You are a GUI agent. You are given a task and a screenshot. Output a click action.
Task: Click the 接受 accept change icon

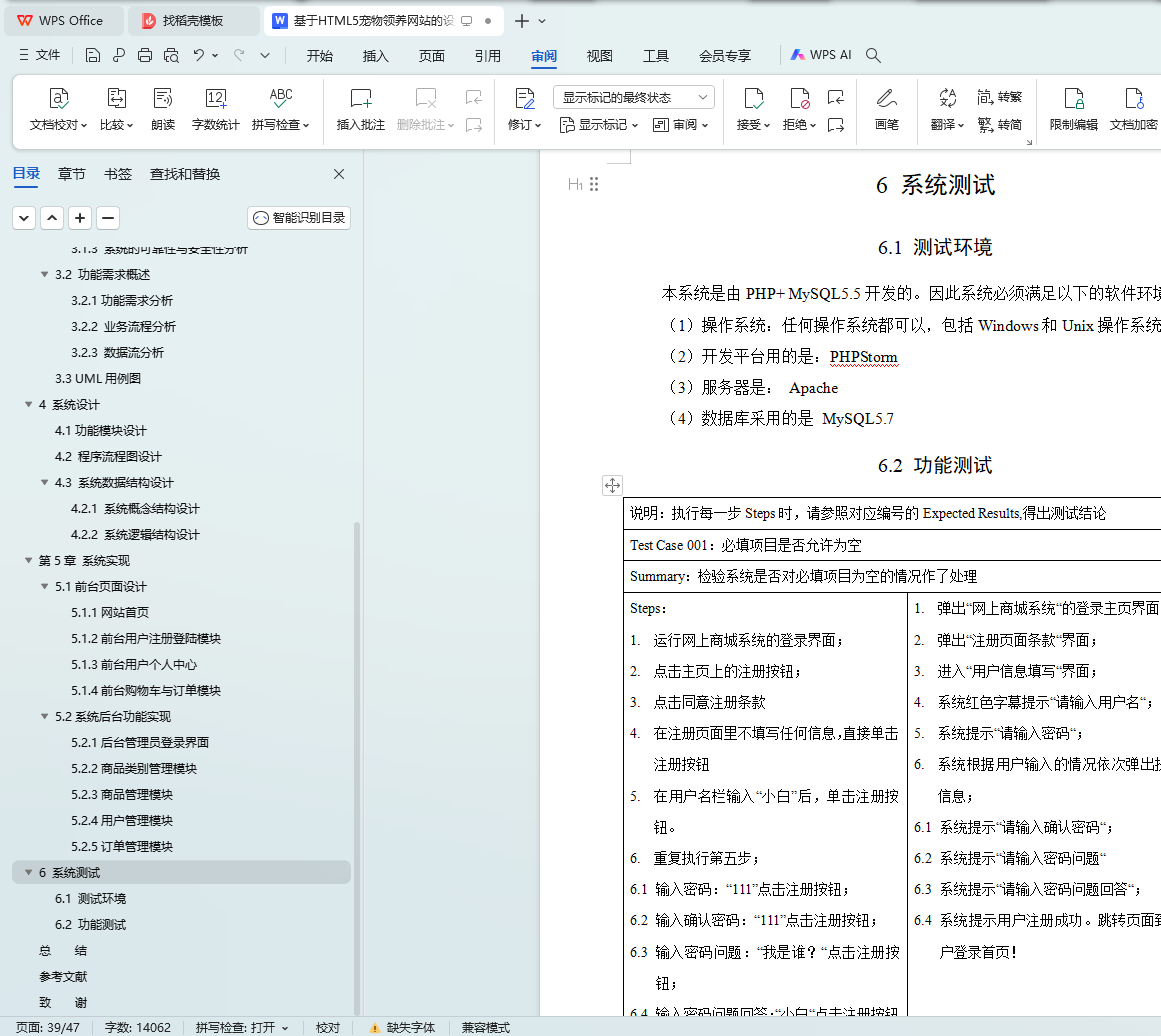coord(753,98)
